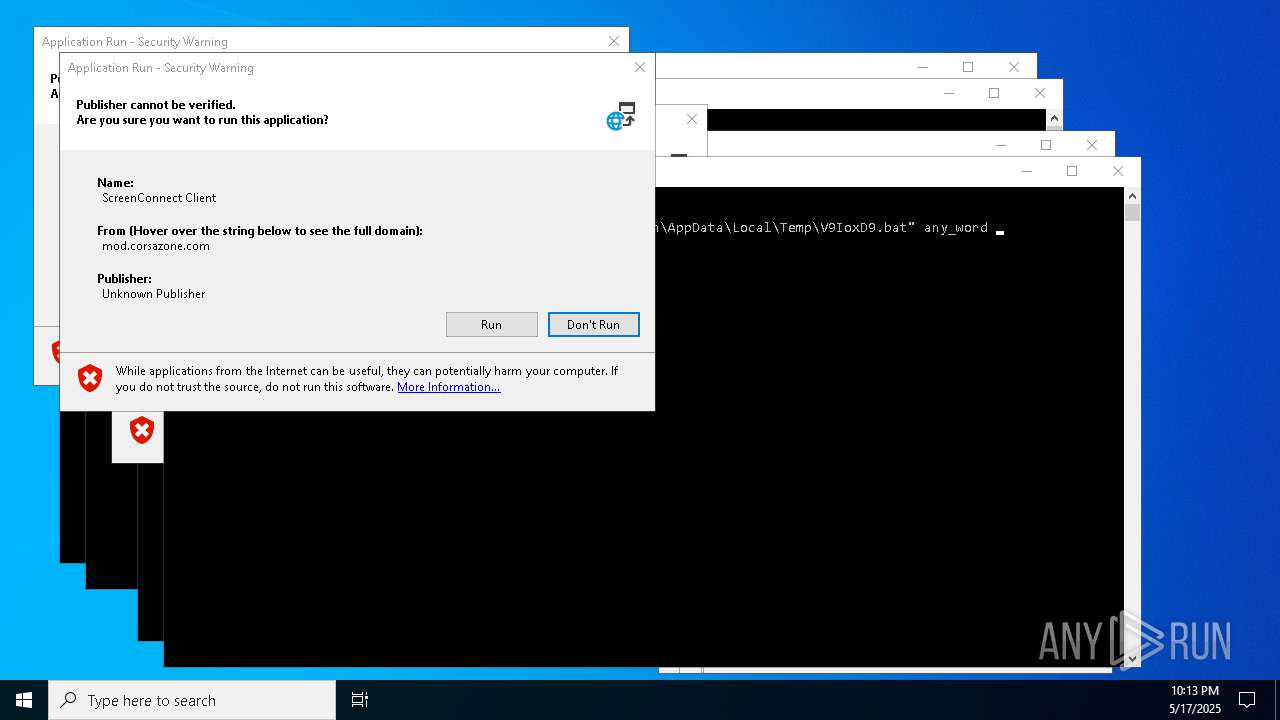Image resolution: width=1280 pixels, height=720 pixels.
Task: Minimize the rearmost command prompt window
Action: [922, 67]
